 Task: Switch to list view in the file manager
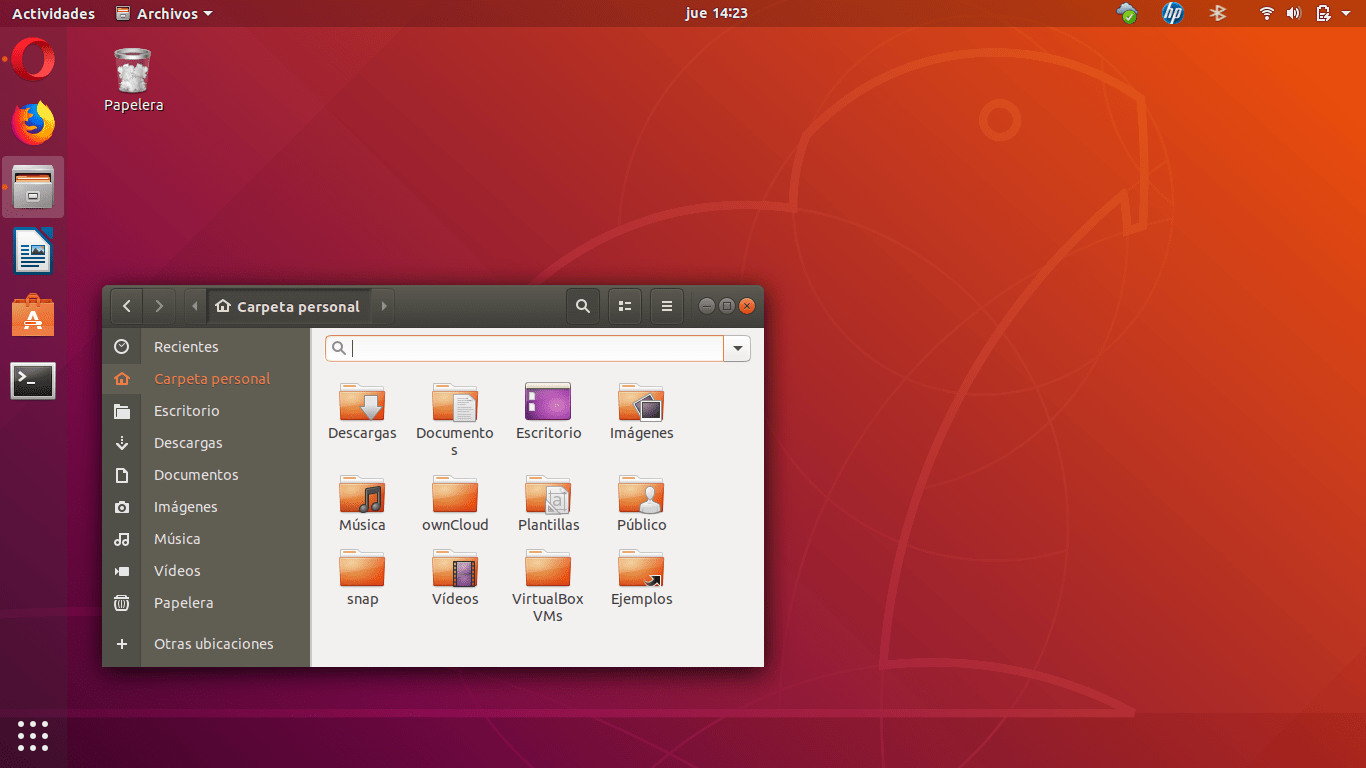point(624,306)
